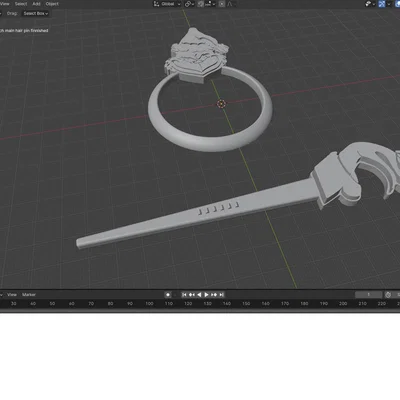Open the Select Box drag dropdown

[36, 13]
